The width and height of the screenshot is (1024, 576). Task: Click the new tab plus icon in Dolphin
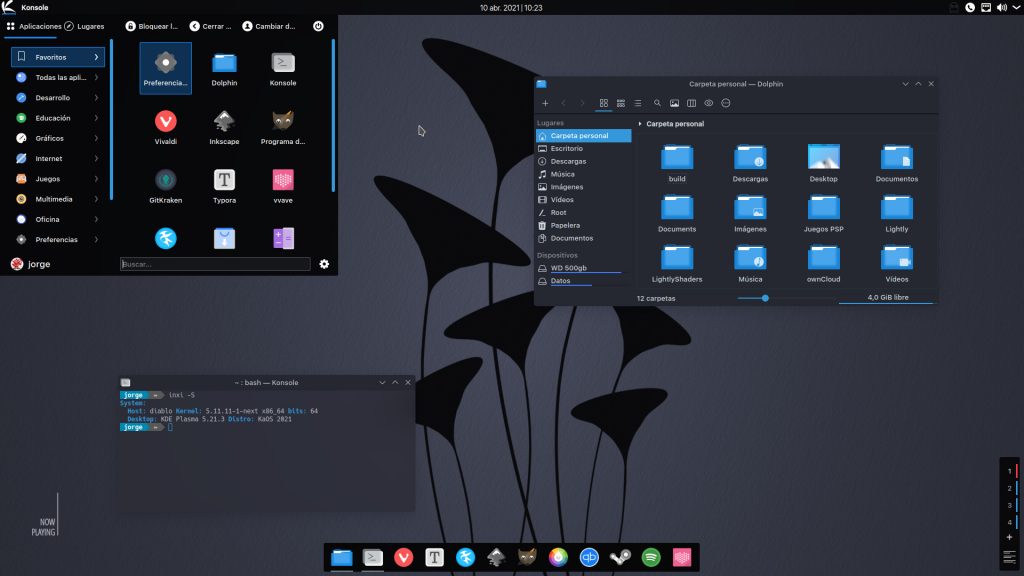pyautogui.click(x=545, y=103)
